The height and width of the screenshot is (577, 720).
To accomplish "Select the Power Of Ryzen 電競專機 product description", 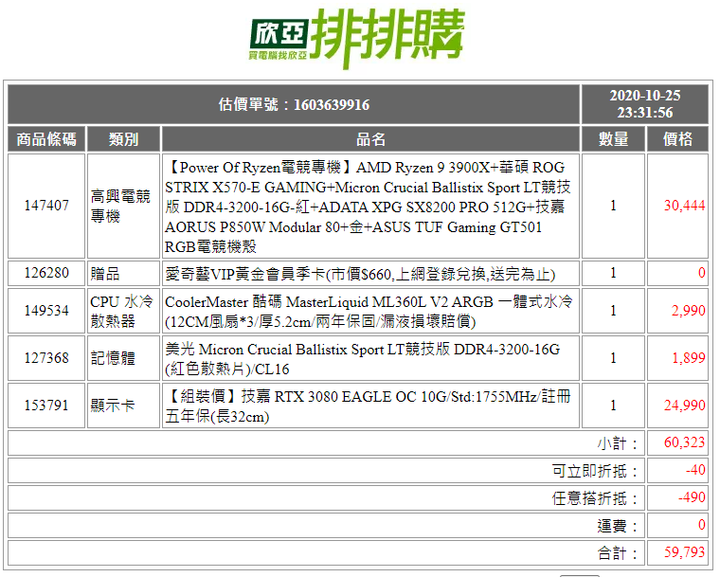I will pyautogui.click(x=367, y=207).
